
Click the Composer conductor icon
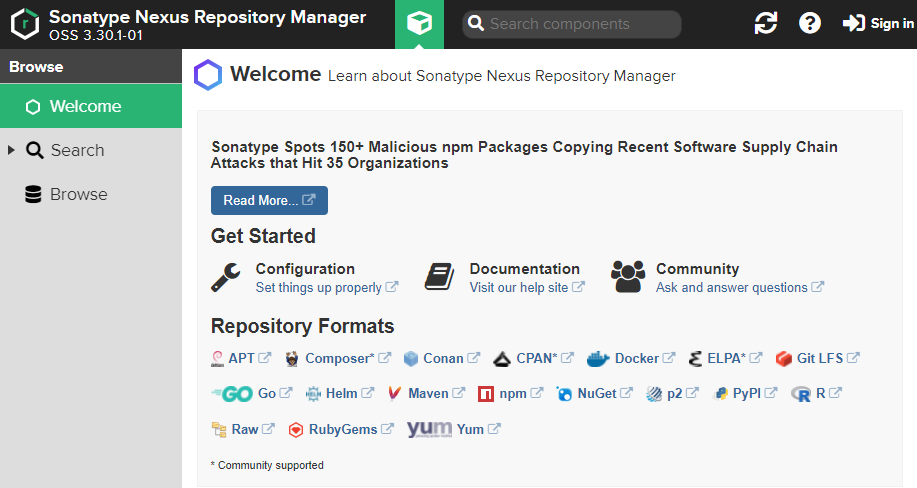point(292,359)
